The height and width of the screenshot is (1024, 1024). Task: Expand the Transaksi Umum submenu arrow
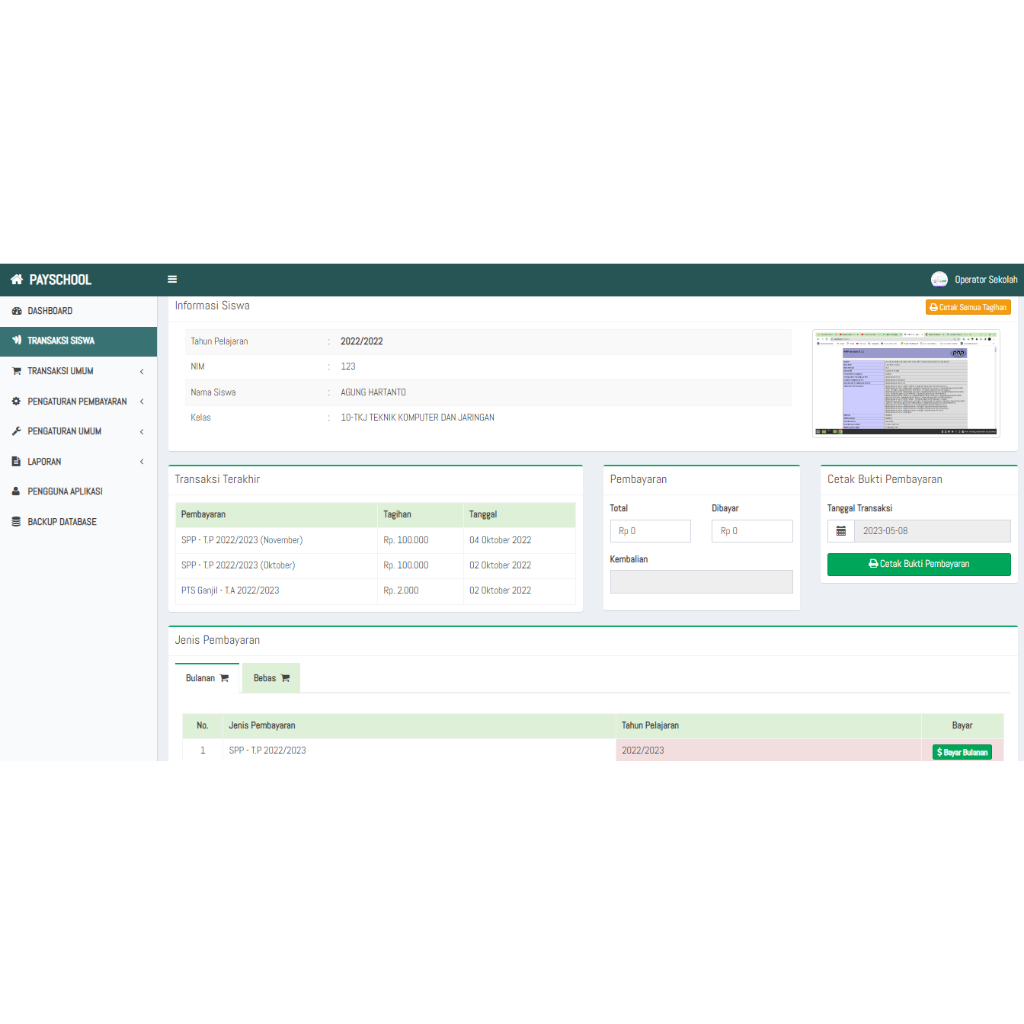tap(142, 372)
